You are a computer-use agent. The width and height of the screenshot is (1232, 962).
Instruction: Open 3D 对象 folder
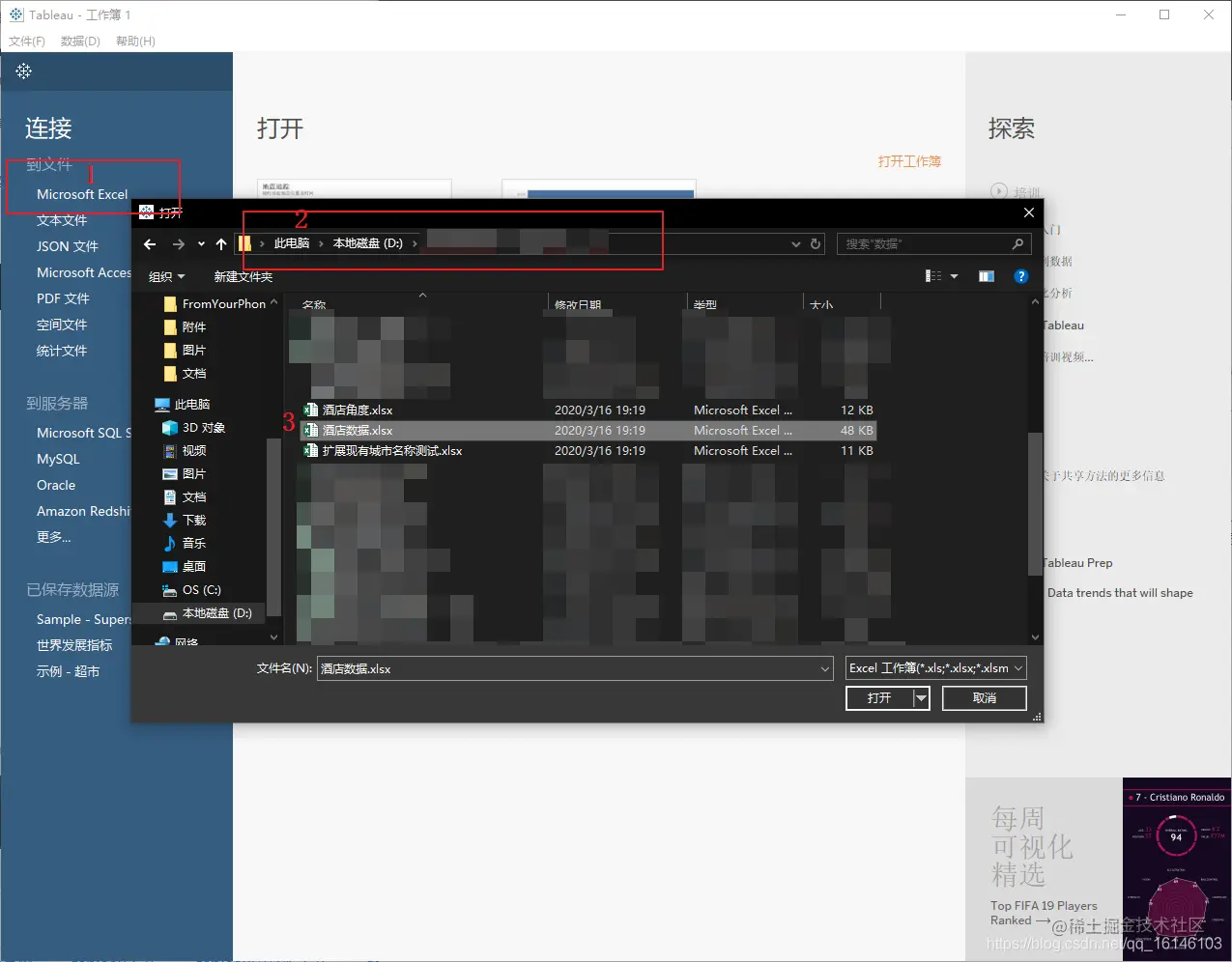[x=194, y=428]
